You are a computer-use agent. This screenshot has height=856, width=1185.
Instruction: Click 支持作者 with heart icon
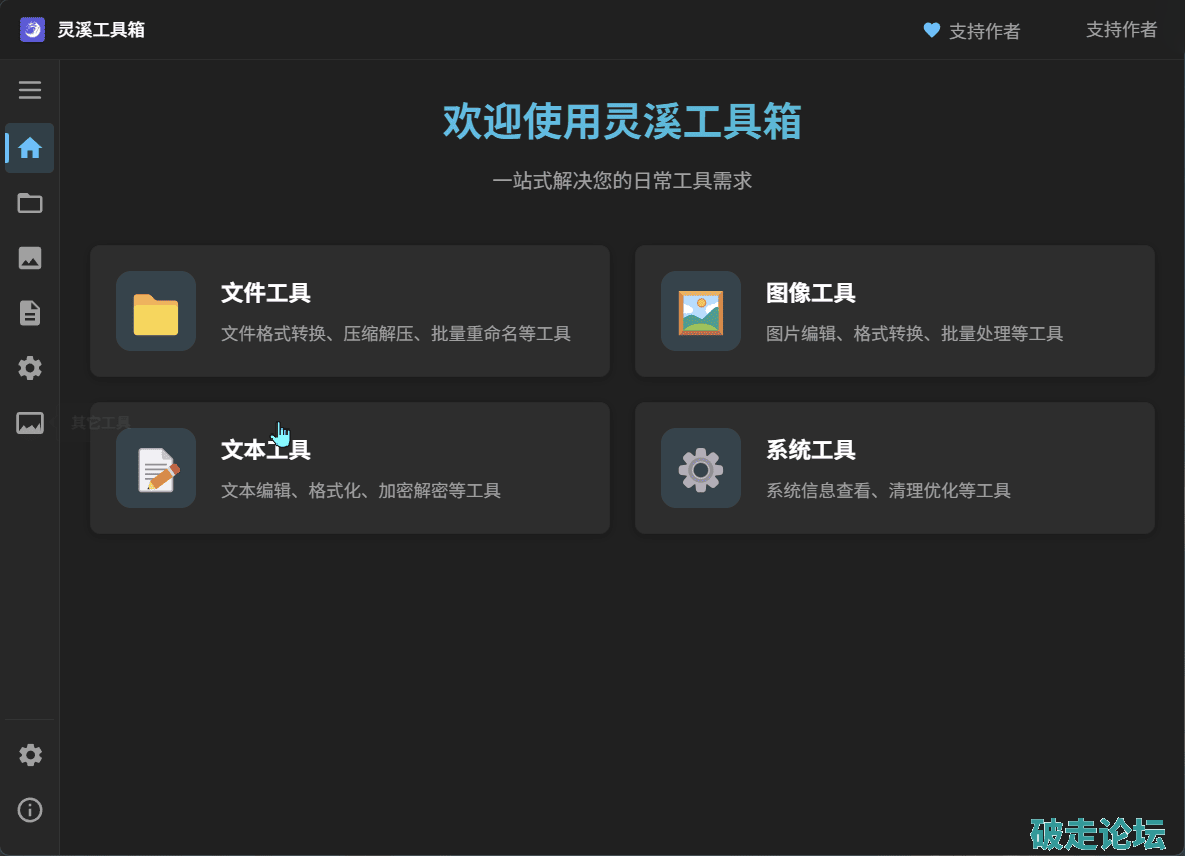coord(971,31)
